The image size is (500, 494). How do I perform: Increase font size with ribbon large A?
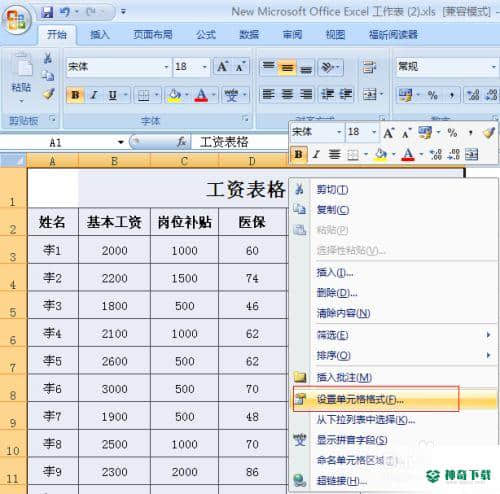222,67
